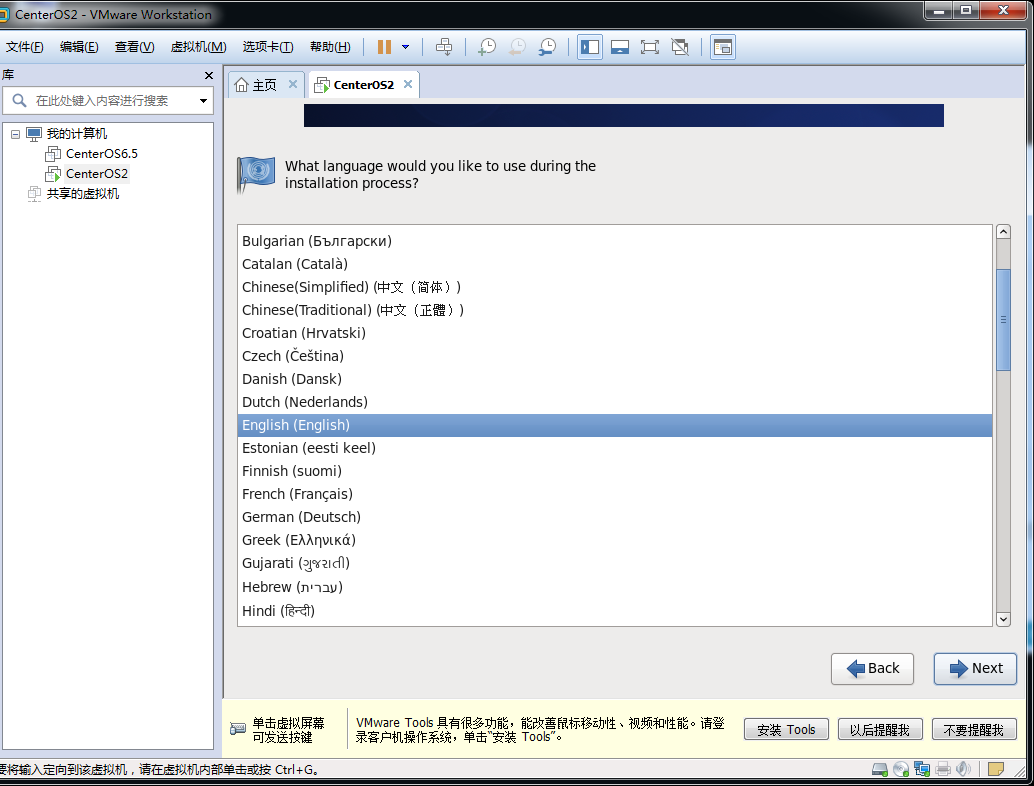Select Chinese(Simplified) language

coord(615,287)
